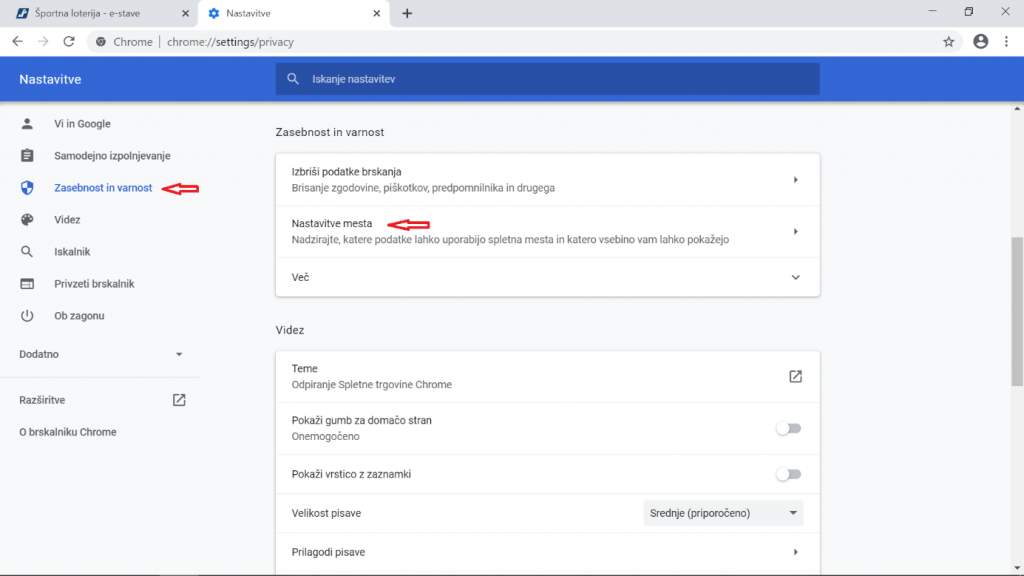Click the Zasebnost in varnost shield icon
Image resolution: width=1024 pixels, height=576 pixels.
coord(27,188)
